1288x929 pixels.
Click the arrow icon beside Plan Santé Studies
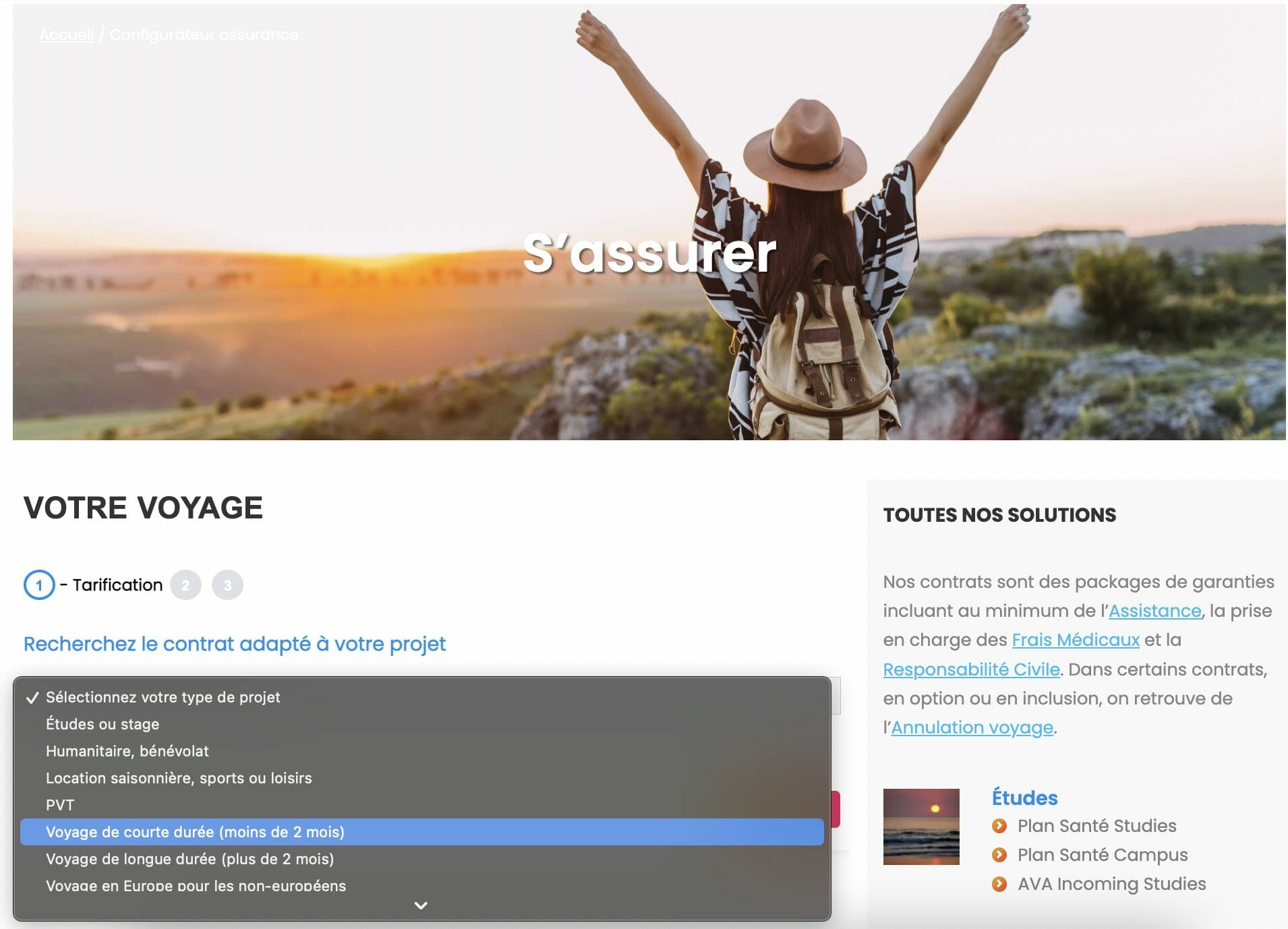click(x=999, y=826)
